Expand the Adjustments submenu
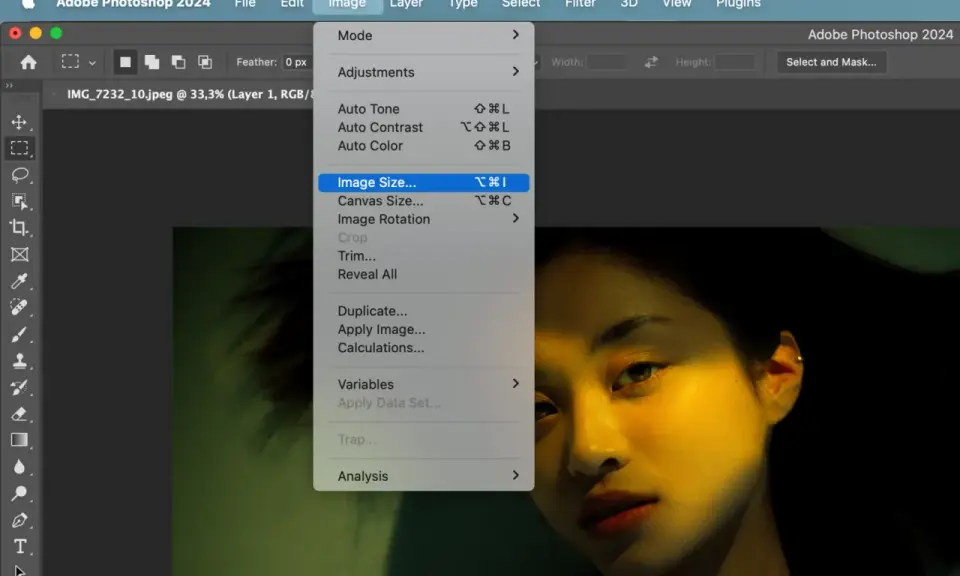The width and height of the screenshot is (960, 576). pyautogui.click(x=424, y=72)
